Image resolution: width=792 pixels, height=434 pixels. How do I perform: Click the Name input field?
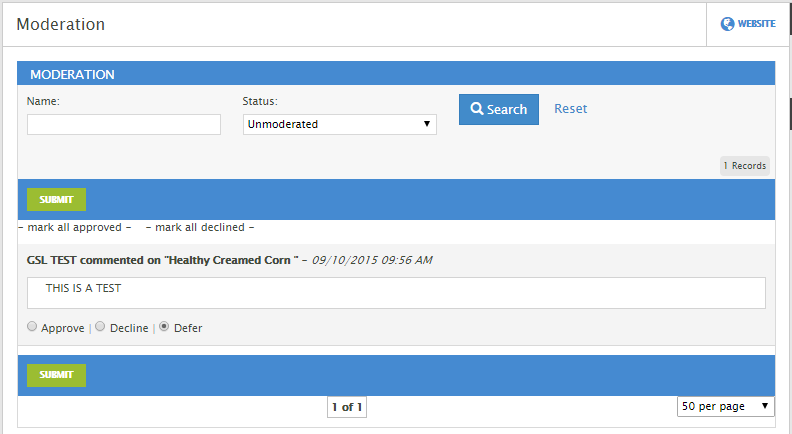tap(124, 124)
